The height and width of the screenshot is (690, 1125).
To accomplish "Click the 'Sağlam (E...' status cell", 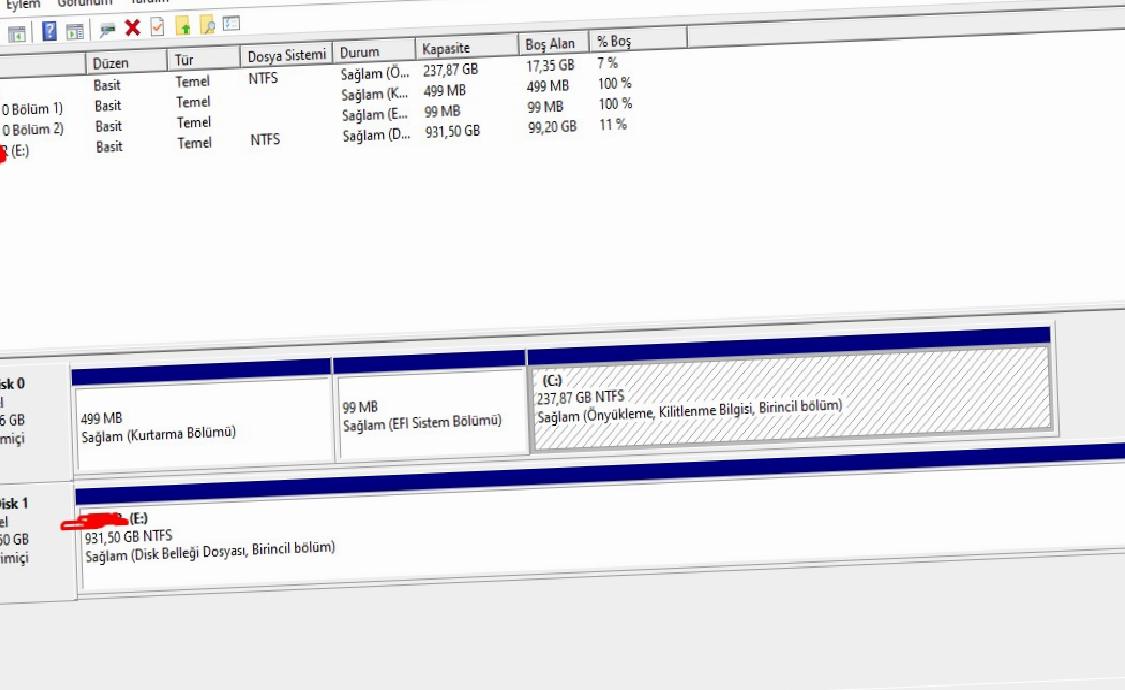I will tap(375, 114).
